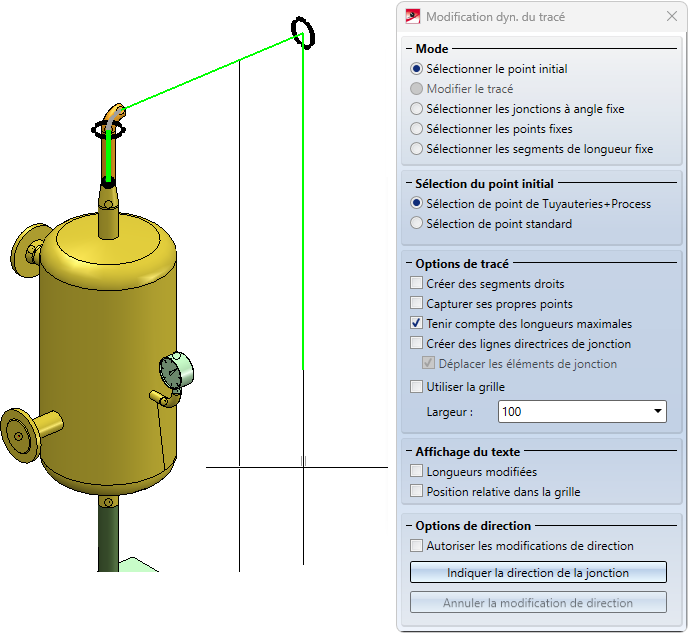Click the black ring marker on the elbow pipe

pos(108,130)
